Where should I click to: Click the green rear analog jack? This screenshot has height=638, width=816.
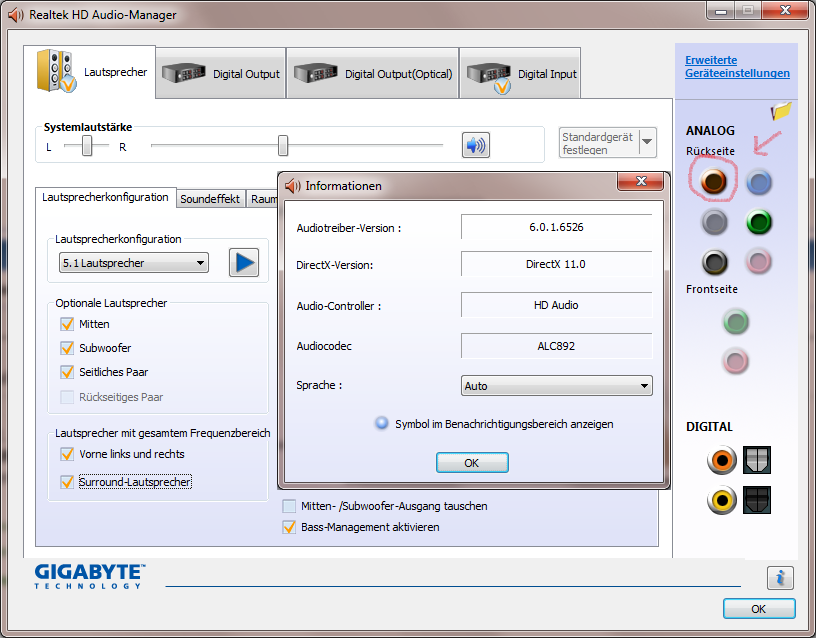click(x=759, y=222)
